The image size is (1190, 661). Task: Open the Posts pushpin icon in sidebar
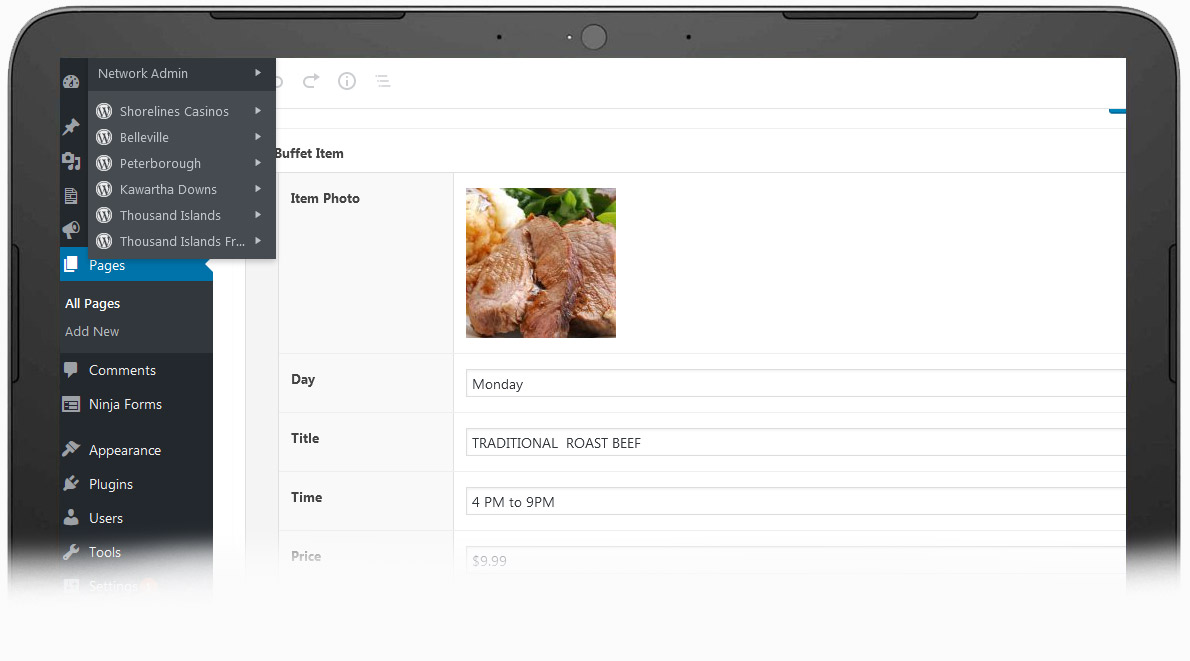click(x=71, y=126)
